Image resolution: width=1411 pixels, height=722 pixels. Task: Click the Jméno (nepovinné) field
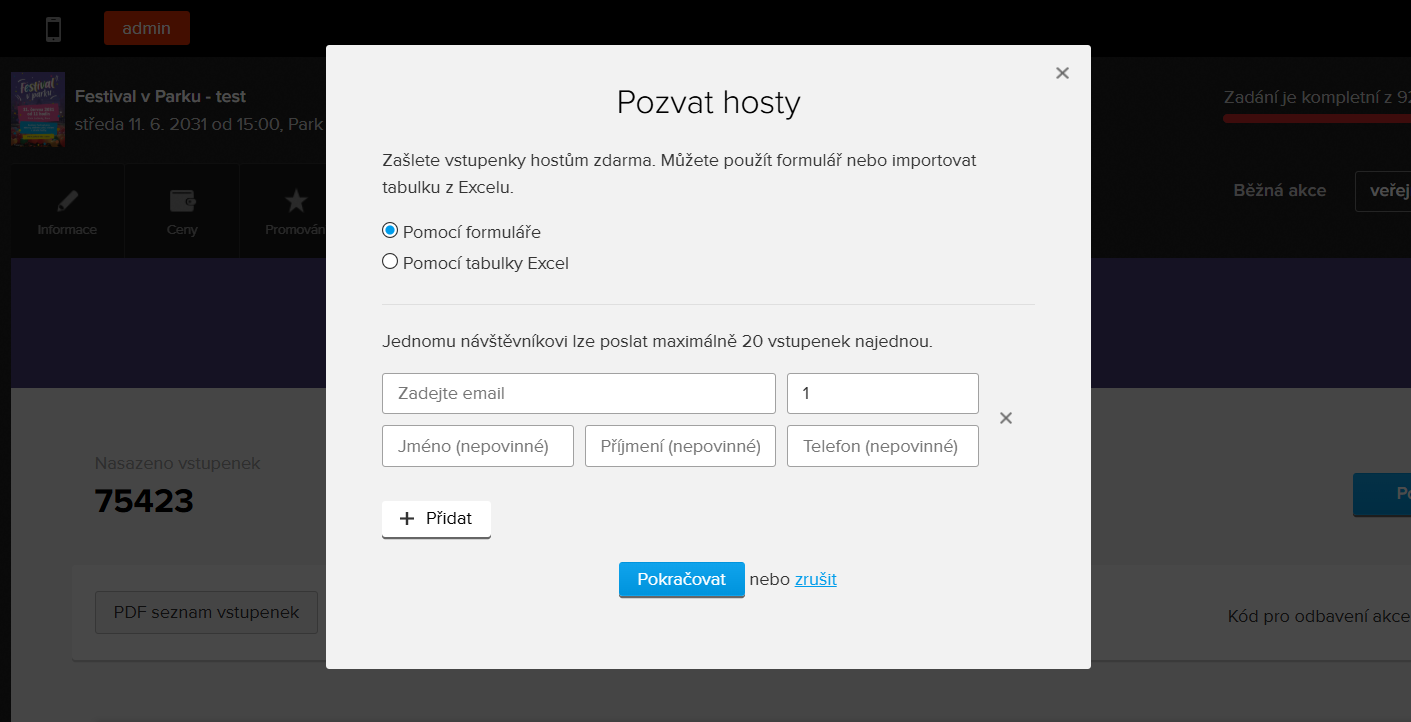point(477,445)
